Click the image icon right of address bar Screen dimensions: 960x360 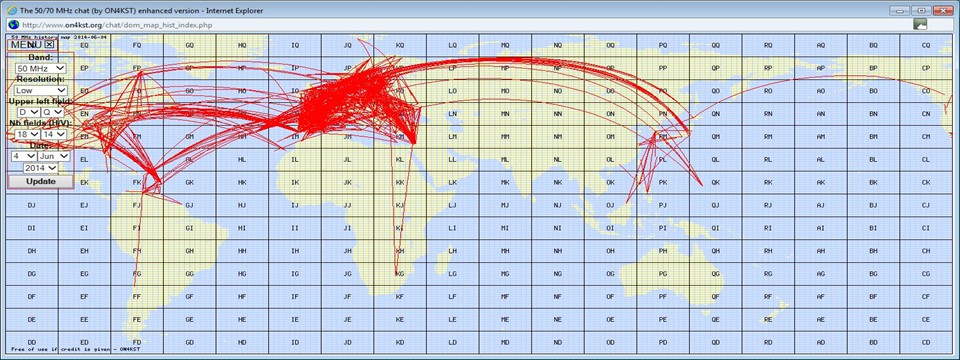pyautogui.click(x=920, y=24)
